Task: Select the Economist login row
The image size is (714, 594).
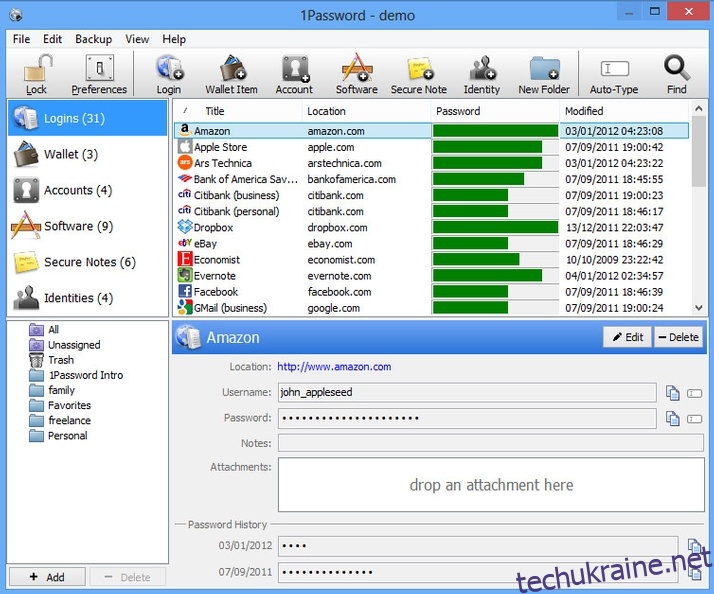Action: (431, 260)
